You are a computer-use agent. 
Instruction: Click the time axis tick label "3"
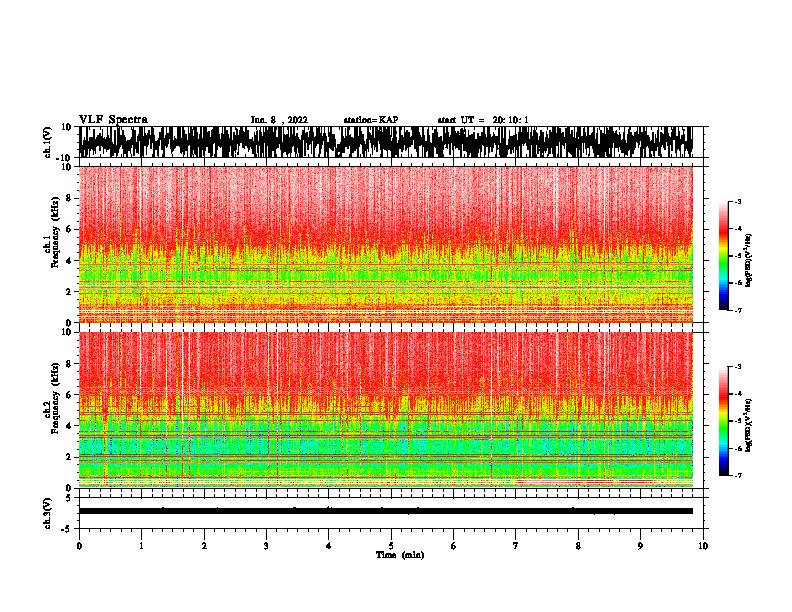coord(266,546)
